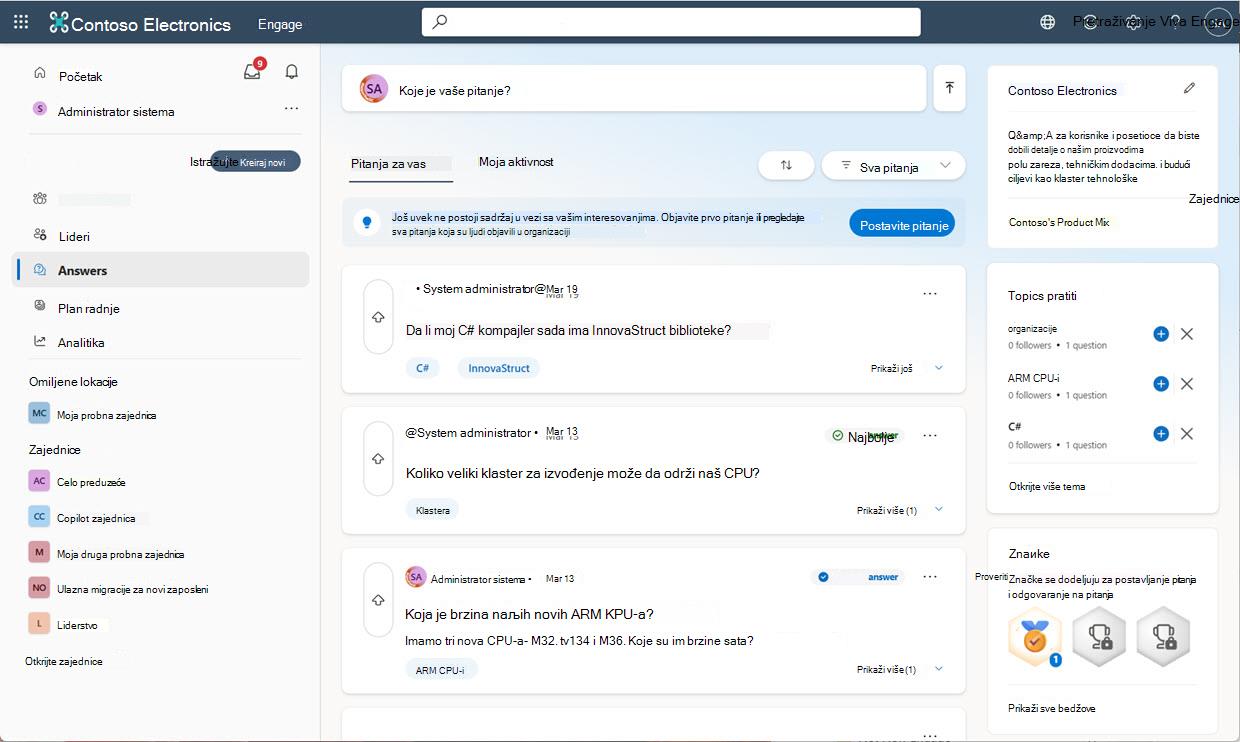This screenshot has width=1240, height=742.
Task: Click SA avatar on ARM KPU-a question
Action: pyautogui.click(x=416, y=577)
